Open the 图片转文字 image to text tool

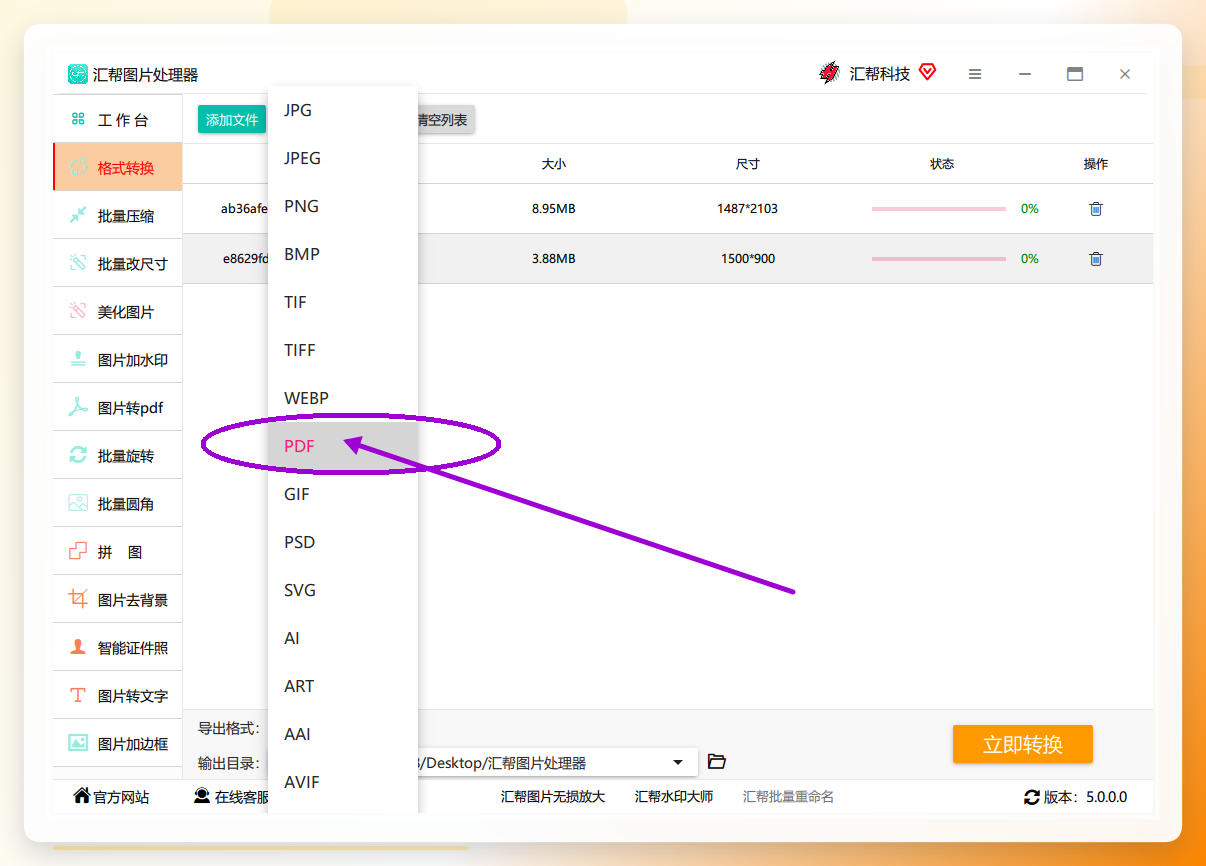point(117,696)
